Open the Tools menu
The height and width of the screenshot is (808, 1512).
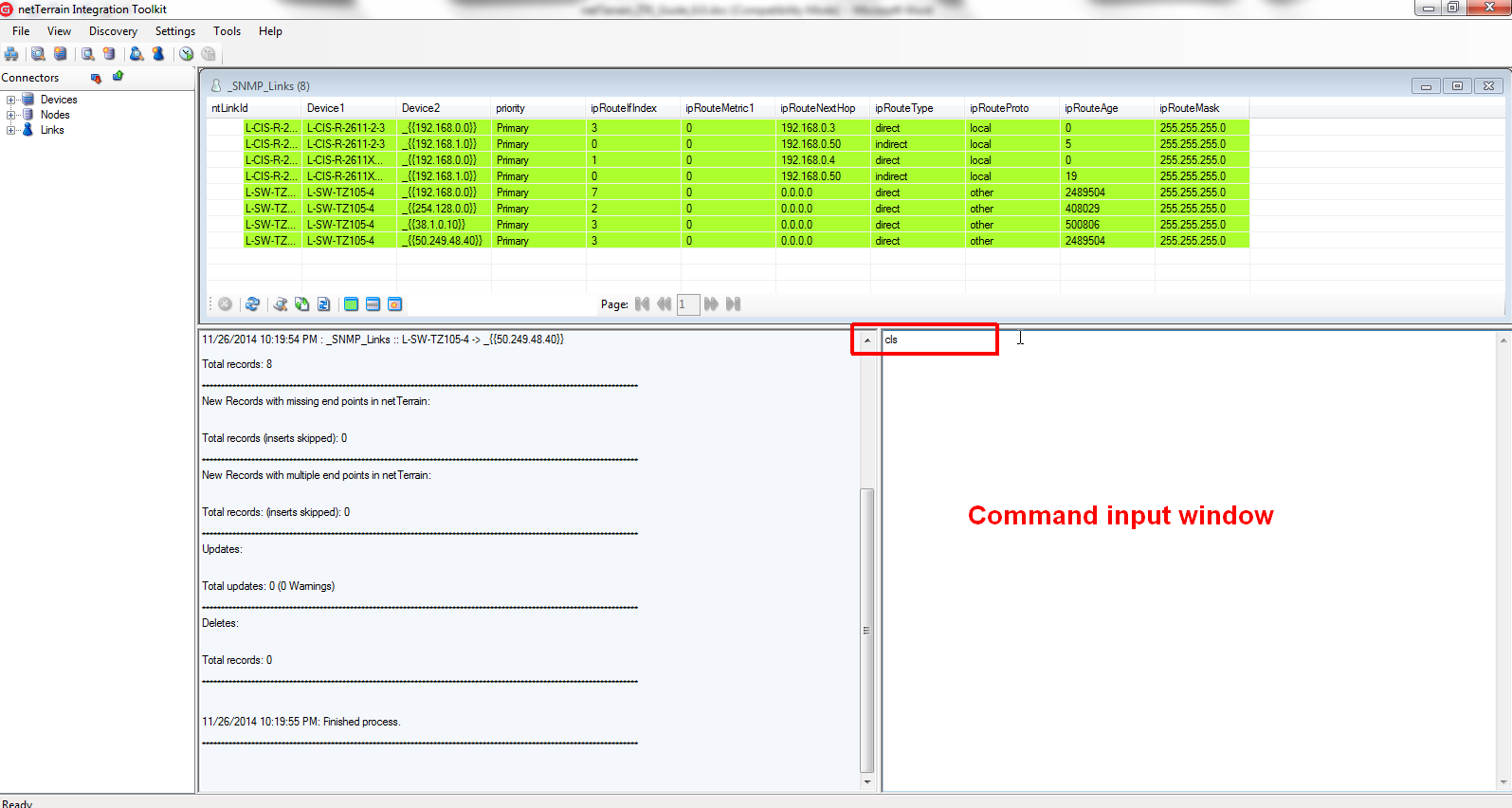(227, 31)
